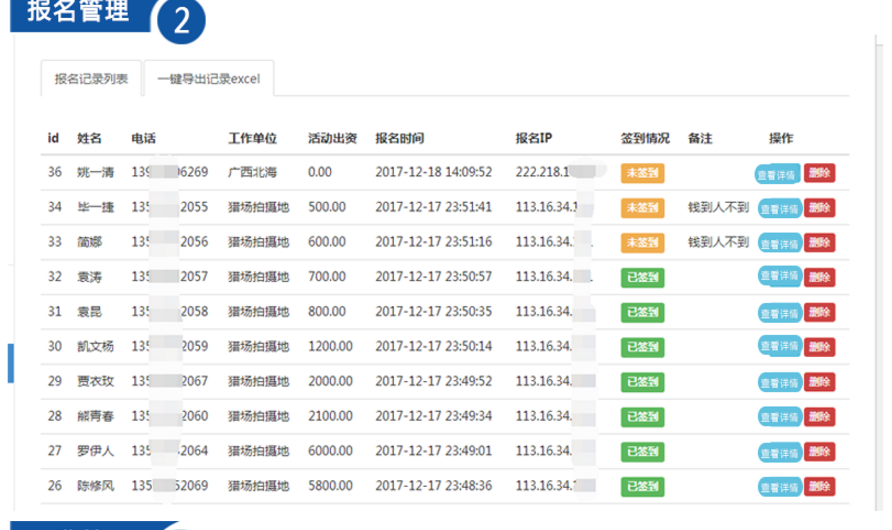Image resolution: width=892 pixels, height=530 pixels.
Task: Click amount 6000.00 for 罗伊人
Action: point(331,451)
